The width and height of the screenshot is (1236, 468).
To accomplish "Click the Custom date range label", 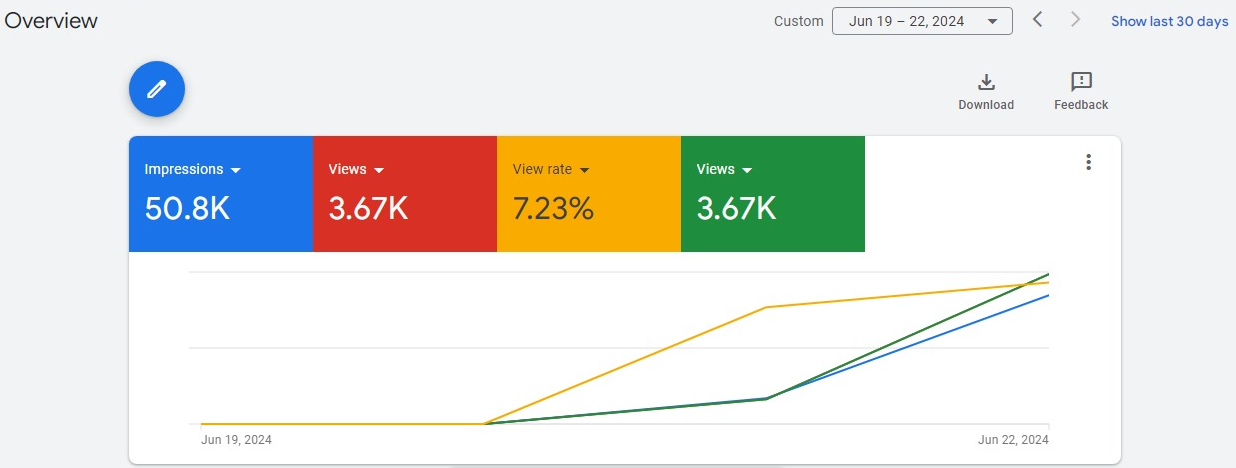I will (x=798, y=21).
